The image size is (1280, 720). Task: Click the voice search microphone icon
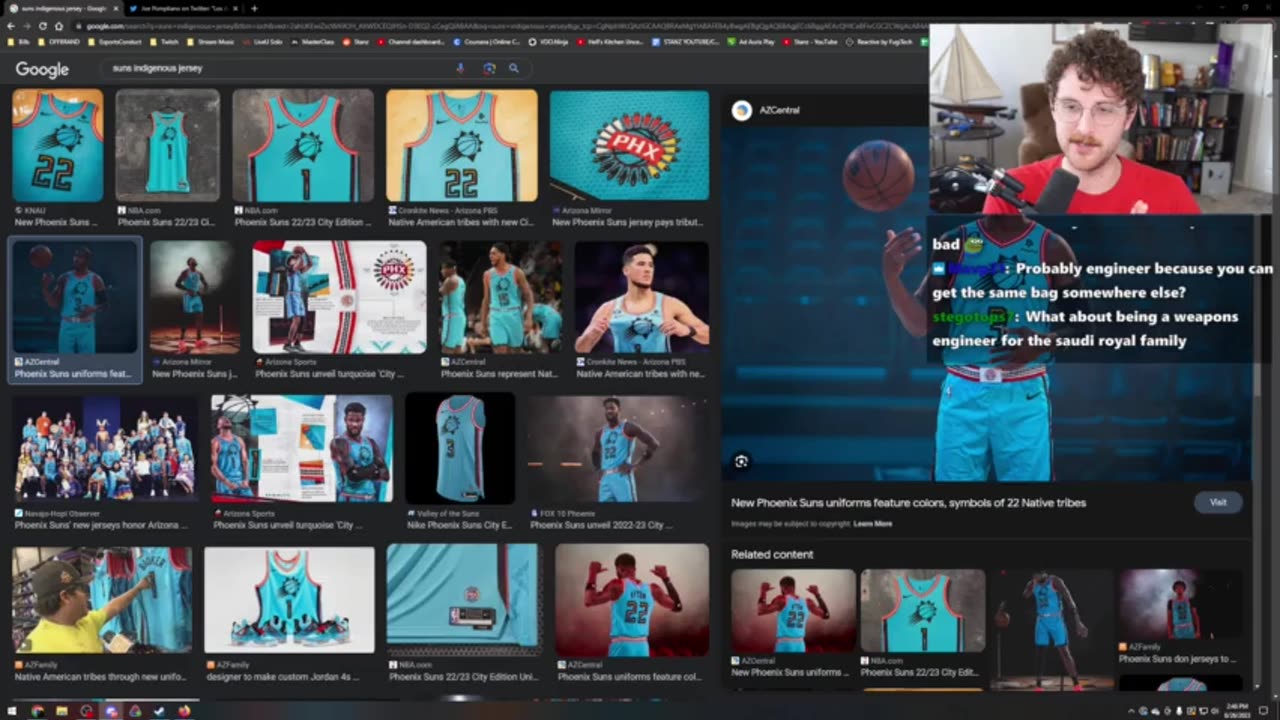click(x=460, y=68)
